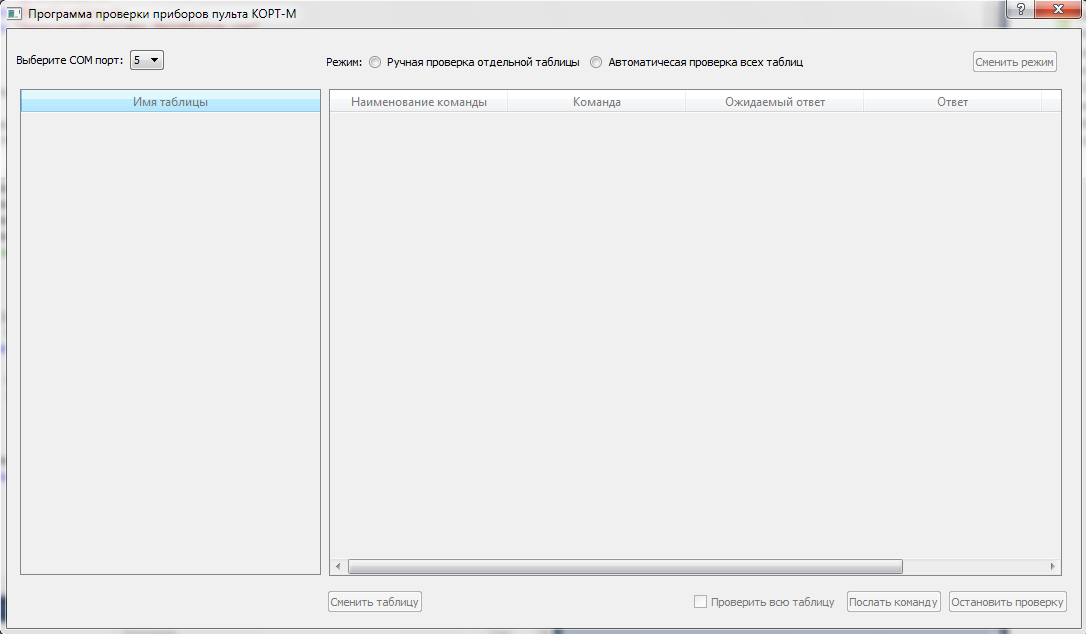The image size is (1086, 634).
Task: Click the Послать команду button
Action: [x=893, y=601]
